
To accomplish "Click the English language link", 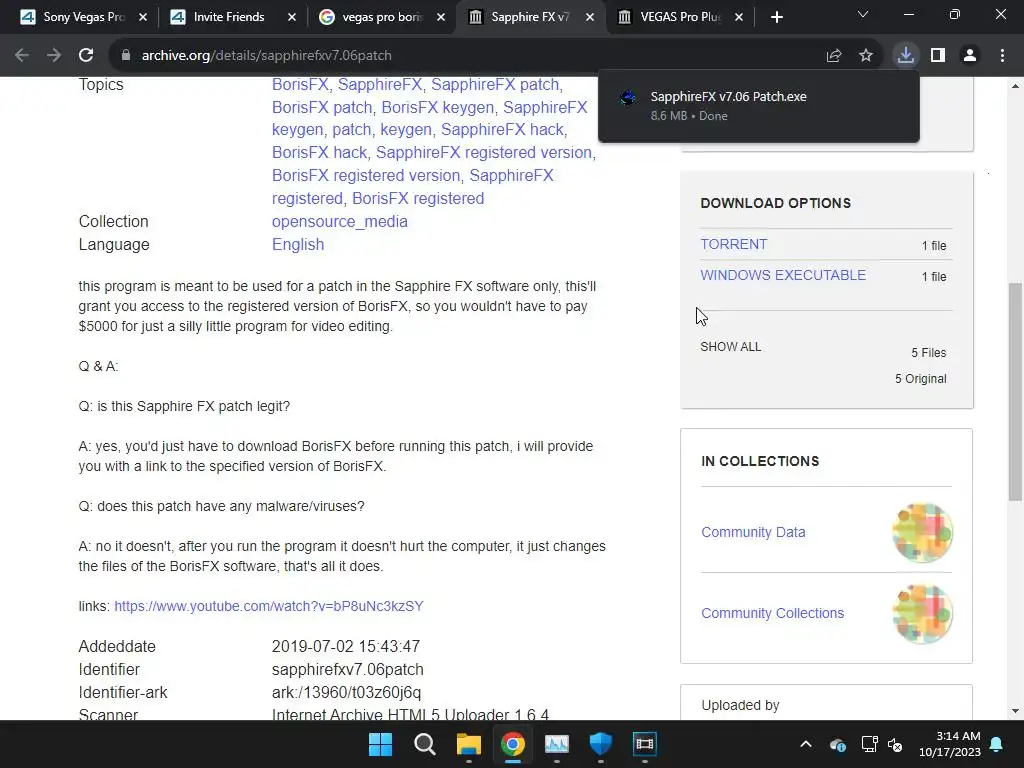I will pos(298,244).
